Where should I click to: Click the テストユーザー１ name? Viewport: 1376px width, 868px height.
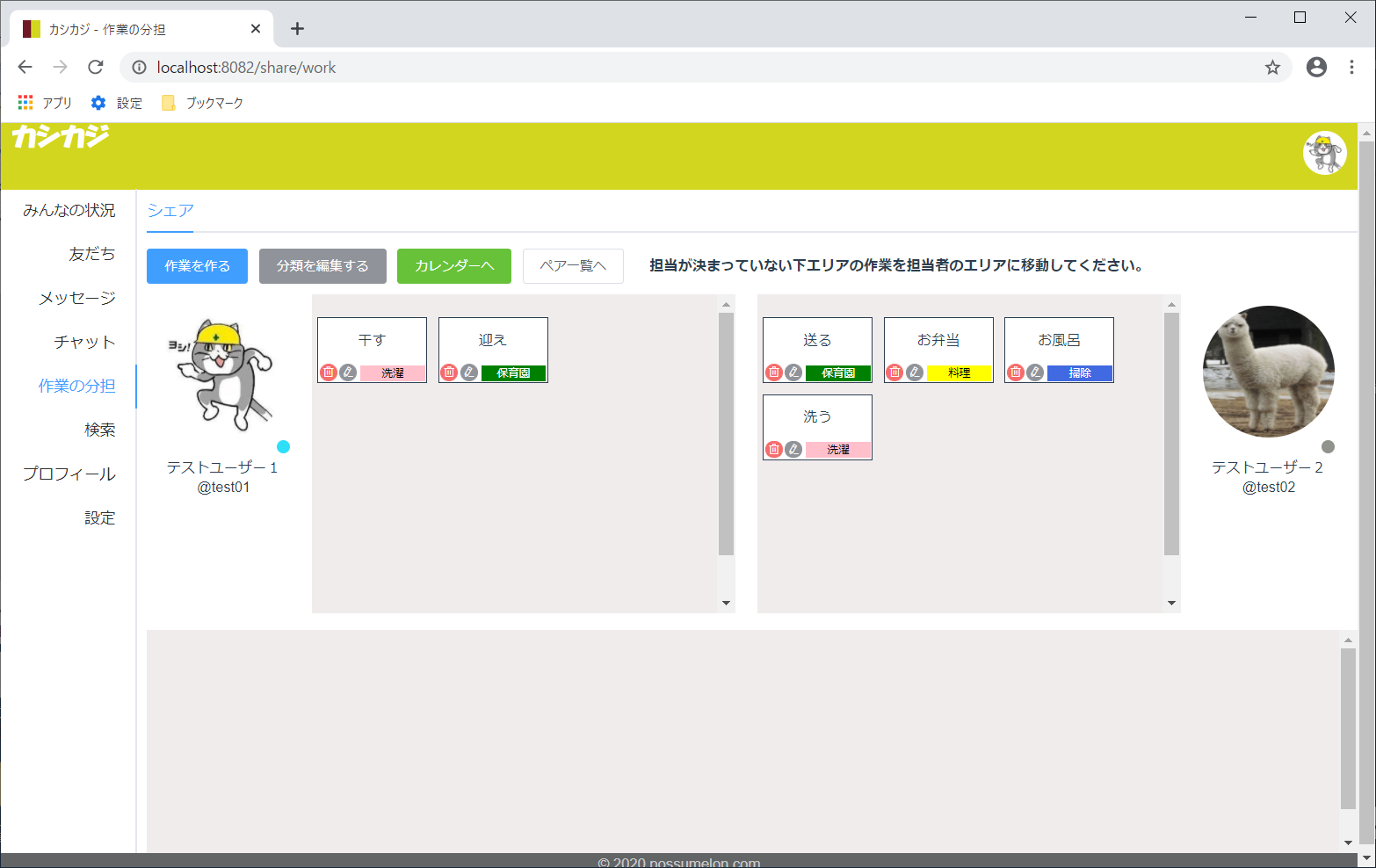223,467
